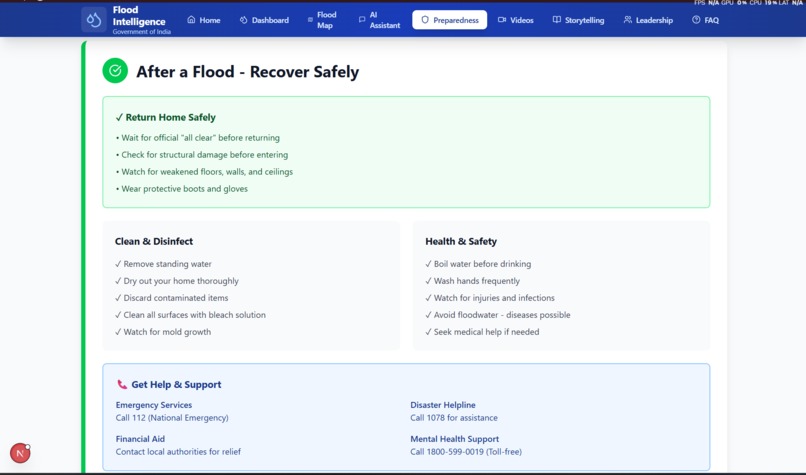Click the 'Mental Health Support' label
This screenshot has width=806, height=475.
454,439
